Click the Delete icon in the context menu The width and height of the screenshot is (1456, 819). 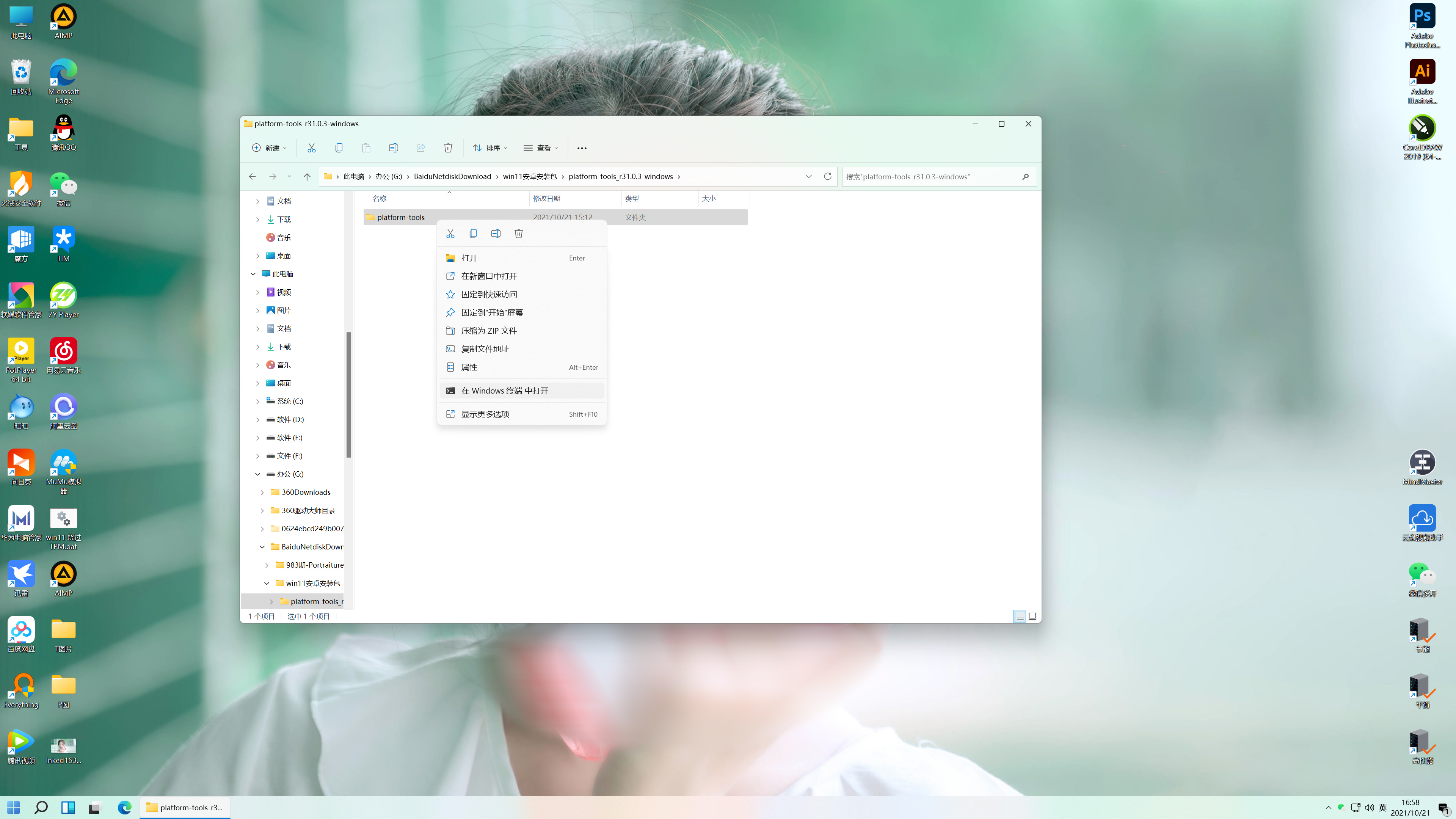(518, 233)
